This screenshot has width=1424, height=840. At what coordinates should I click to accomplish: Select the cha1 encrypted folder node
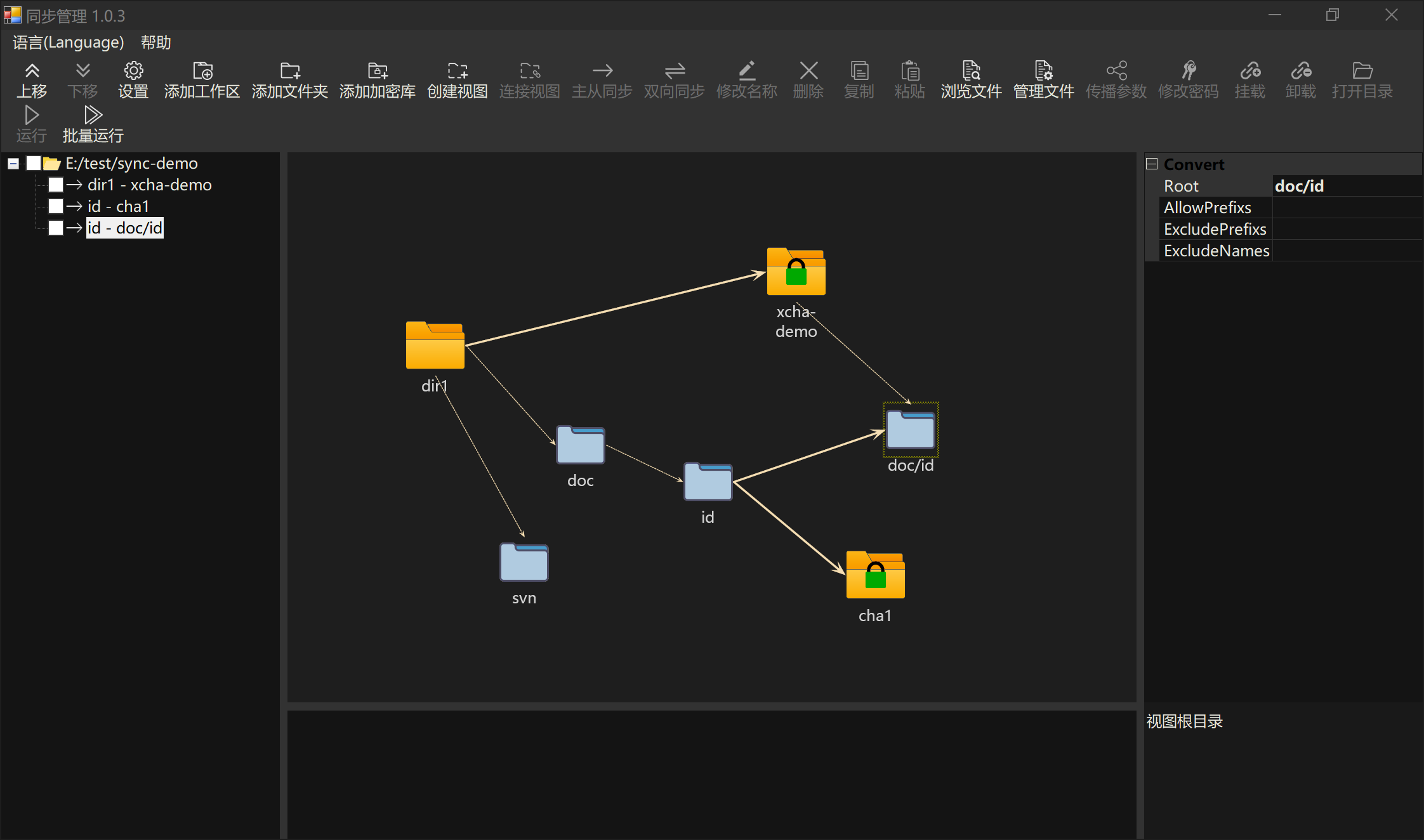tap(875, 575)
